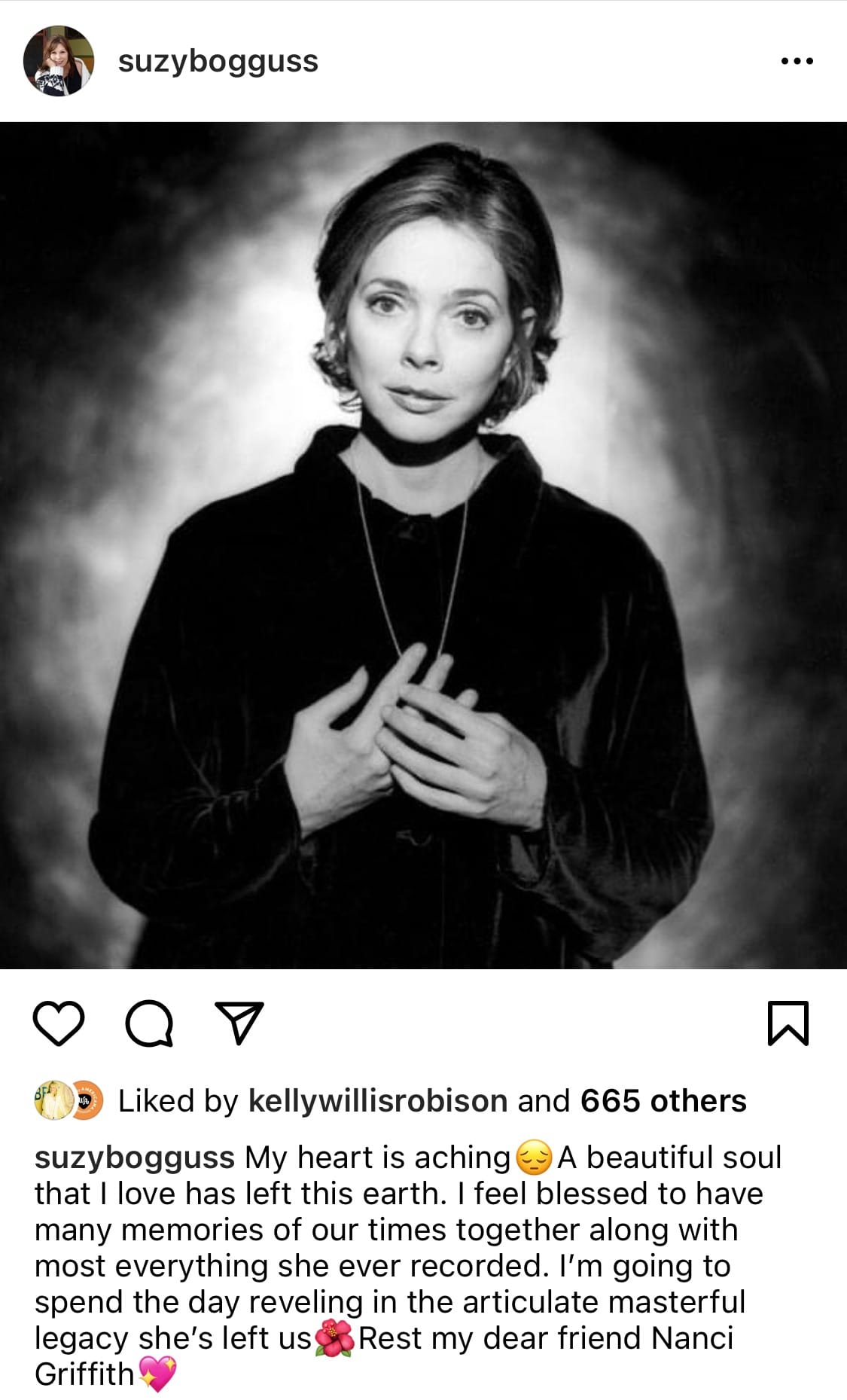Visit the kellywillisrobison profile link

tap(378, 1101)
